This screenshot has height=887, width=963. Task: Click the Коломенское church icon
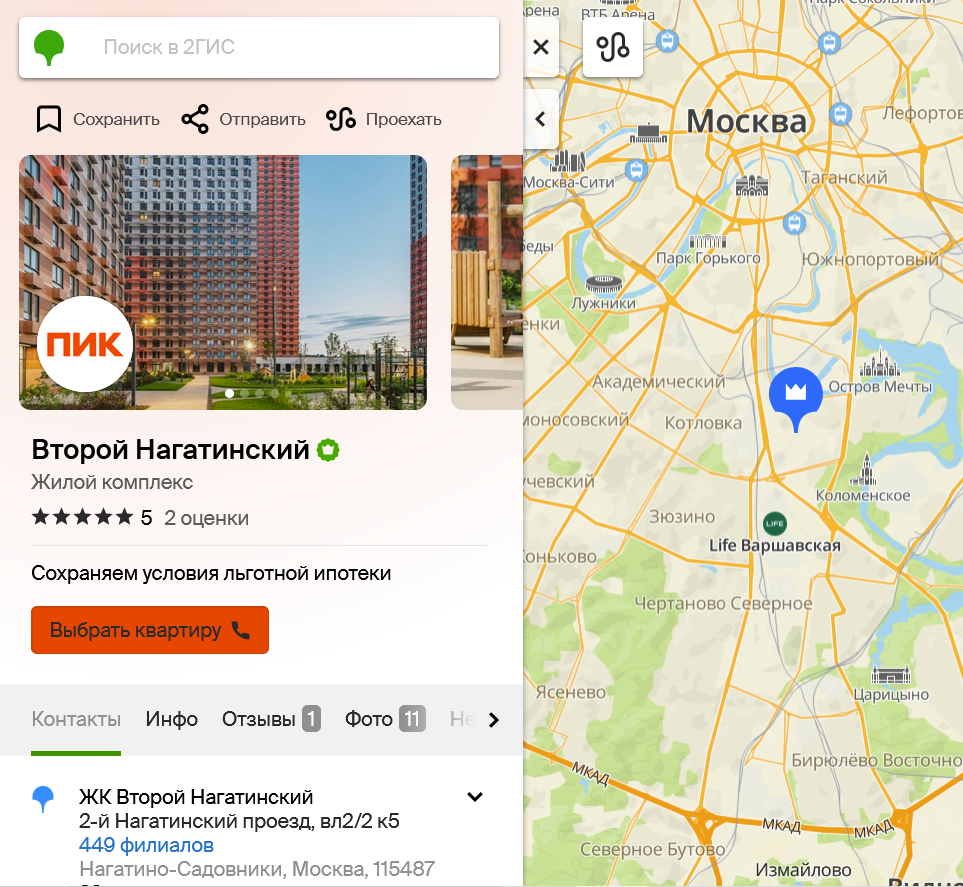(x=865, y=470)
